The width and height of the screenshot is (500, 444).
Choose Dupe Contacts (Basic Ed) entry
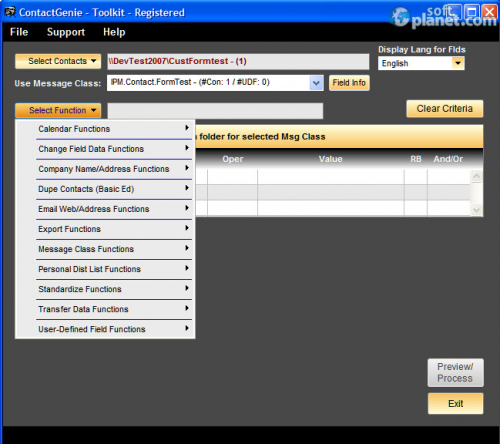105,189
